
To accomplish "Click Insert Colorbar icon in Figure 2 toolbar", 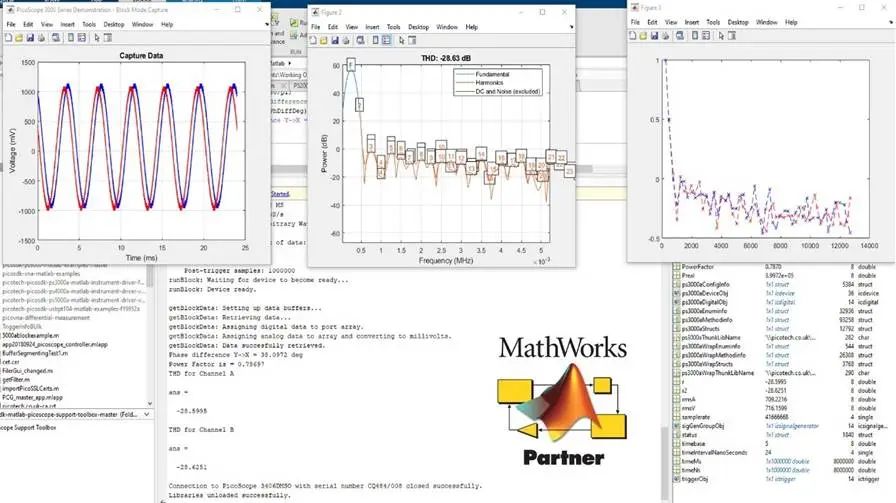I will pos(375,40).
